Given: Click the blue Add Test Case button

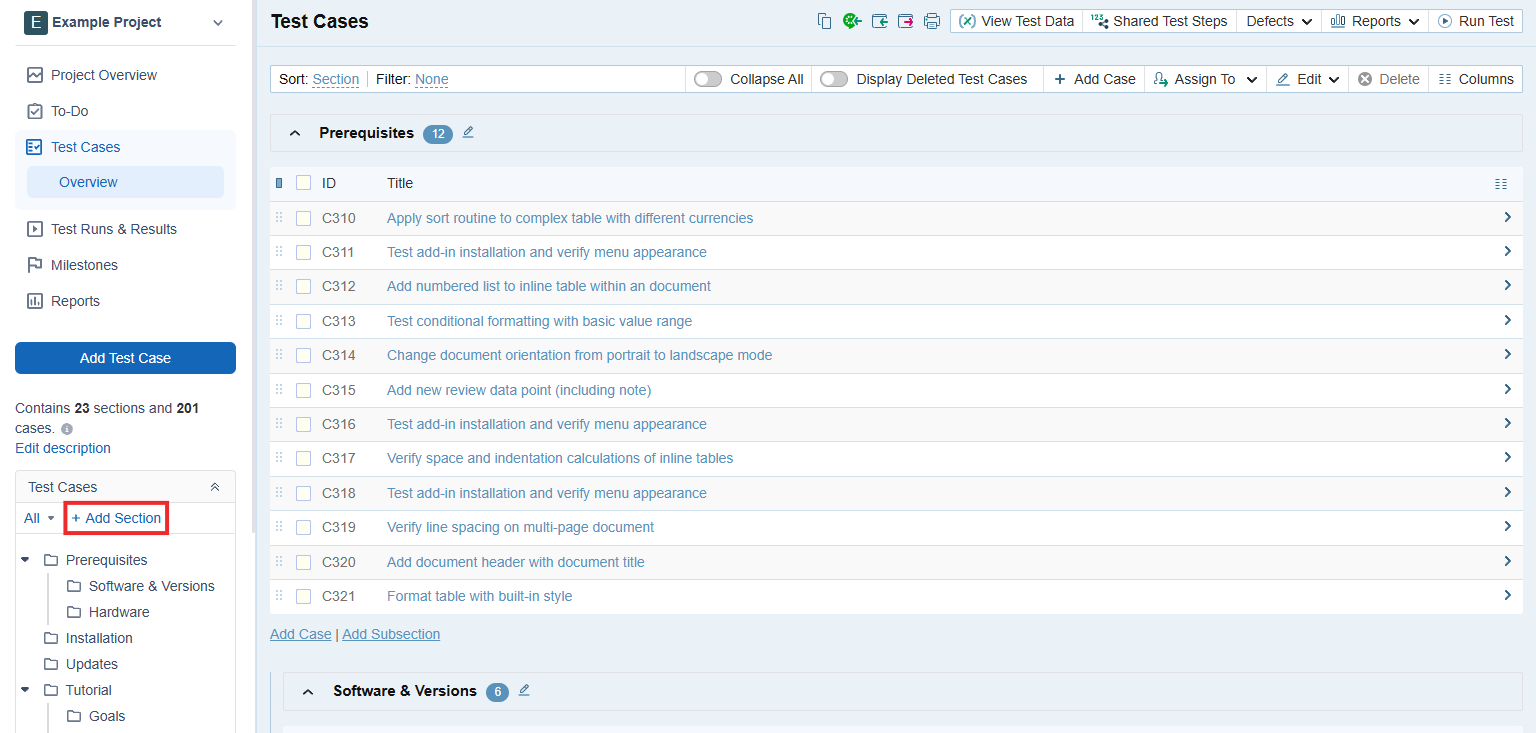Looking at the screenshot, I should tap(125, 358).
